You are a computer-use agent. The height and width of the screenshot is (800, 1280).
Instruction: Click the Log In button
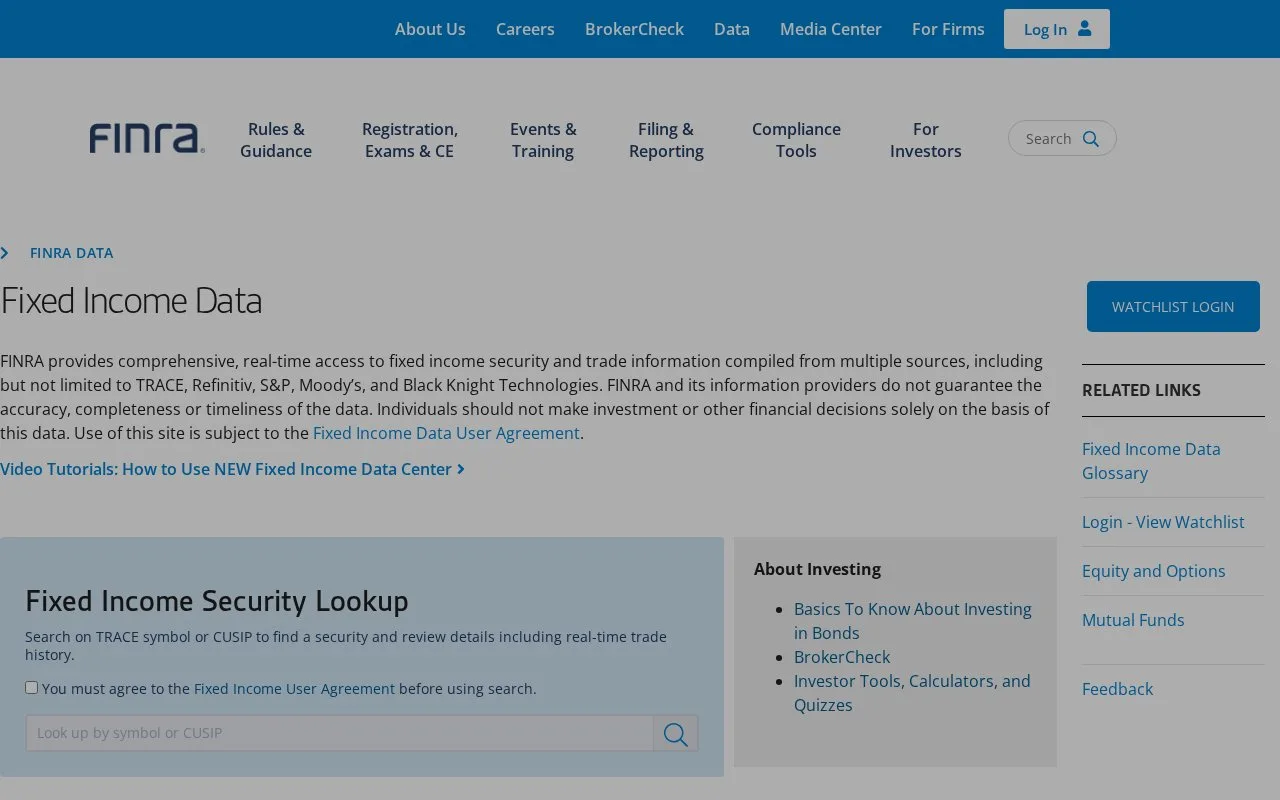pos(1057,29)
